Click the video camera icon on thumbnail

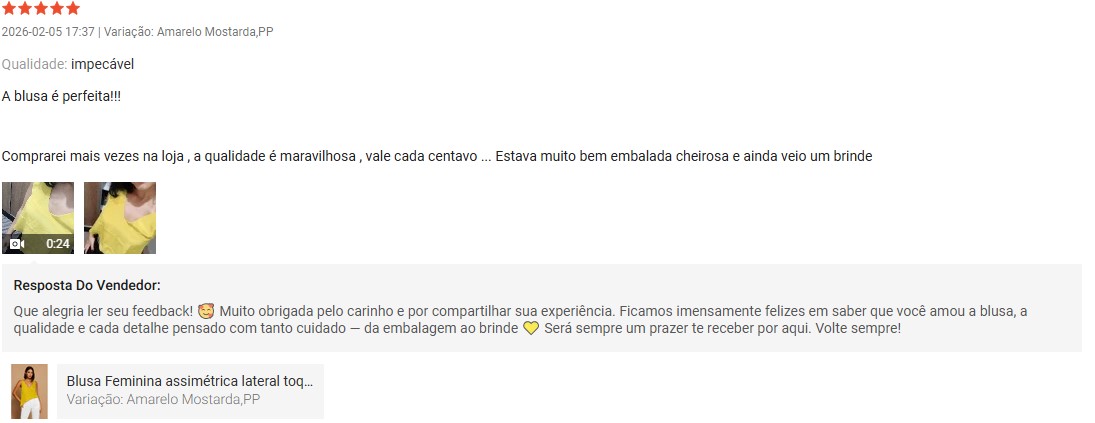coord(16,244)
